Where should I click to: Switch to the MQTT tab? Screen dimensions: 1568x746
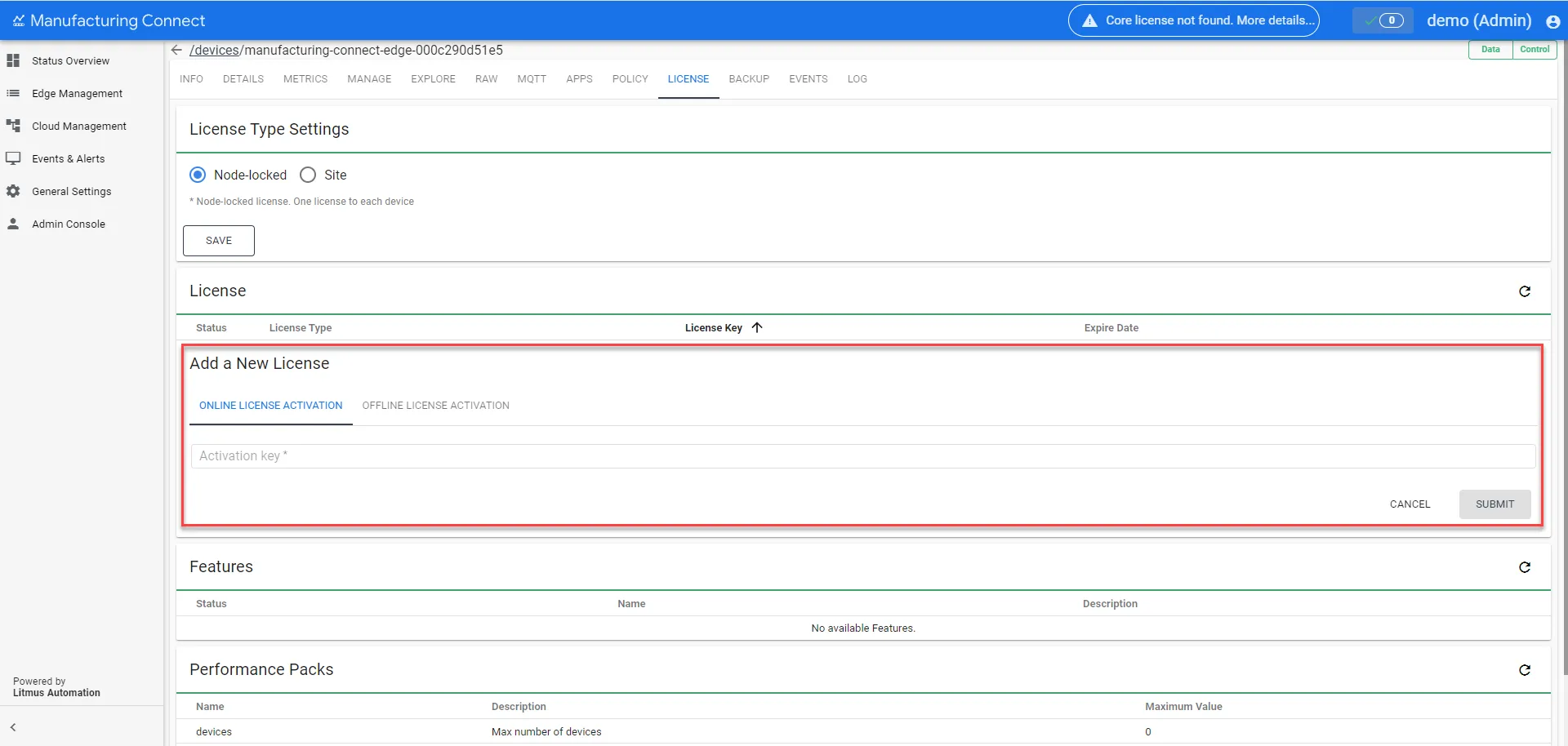532,79
